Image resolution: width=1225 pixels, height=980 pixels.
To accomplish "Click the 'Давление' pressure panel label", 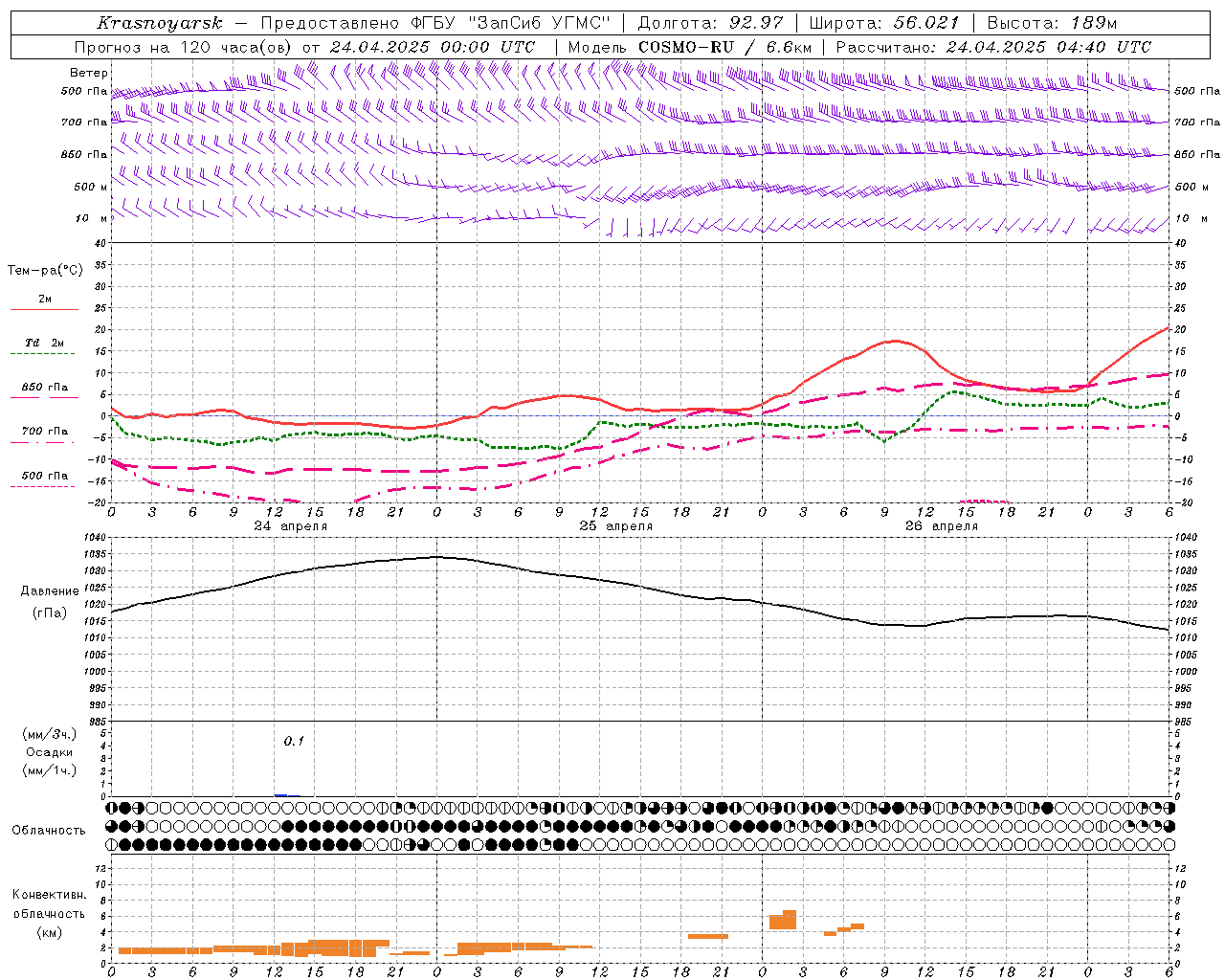I will [50, 591].
